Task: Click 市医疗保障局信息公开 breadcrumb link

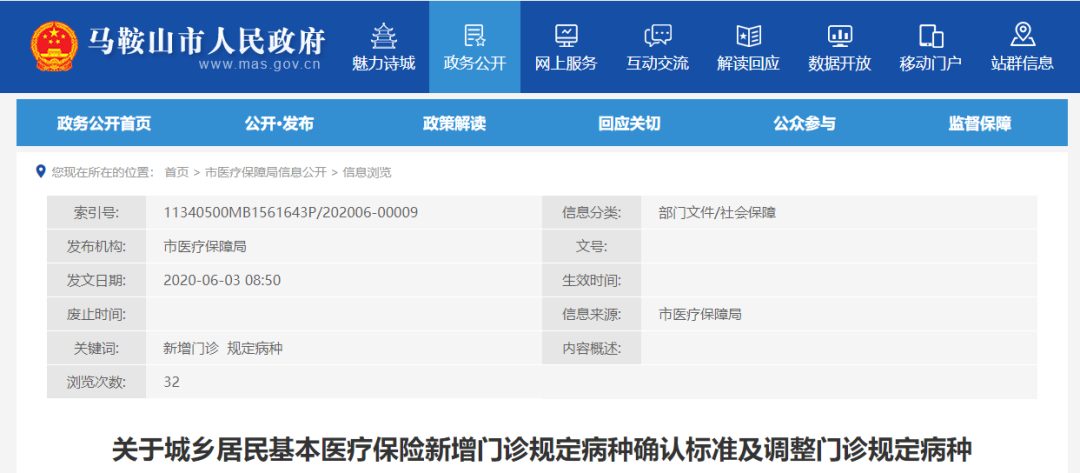Action: click(266, 173)
